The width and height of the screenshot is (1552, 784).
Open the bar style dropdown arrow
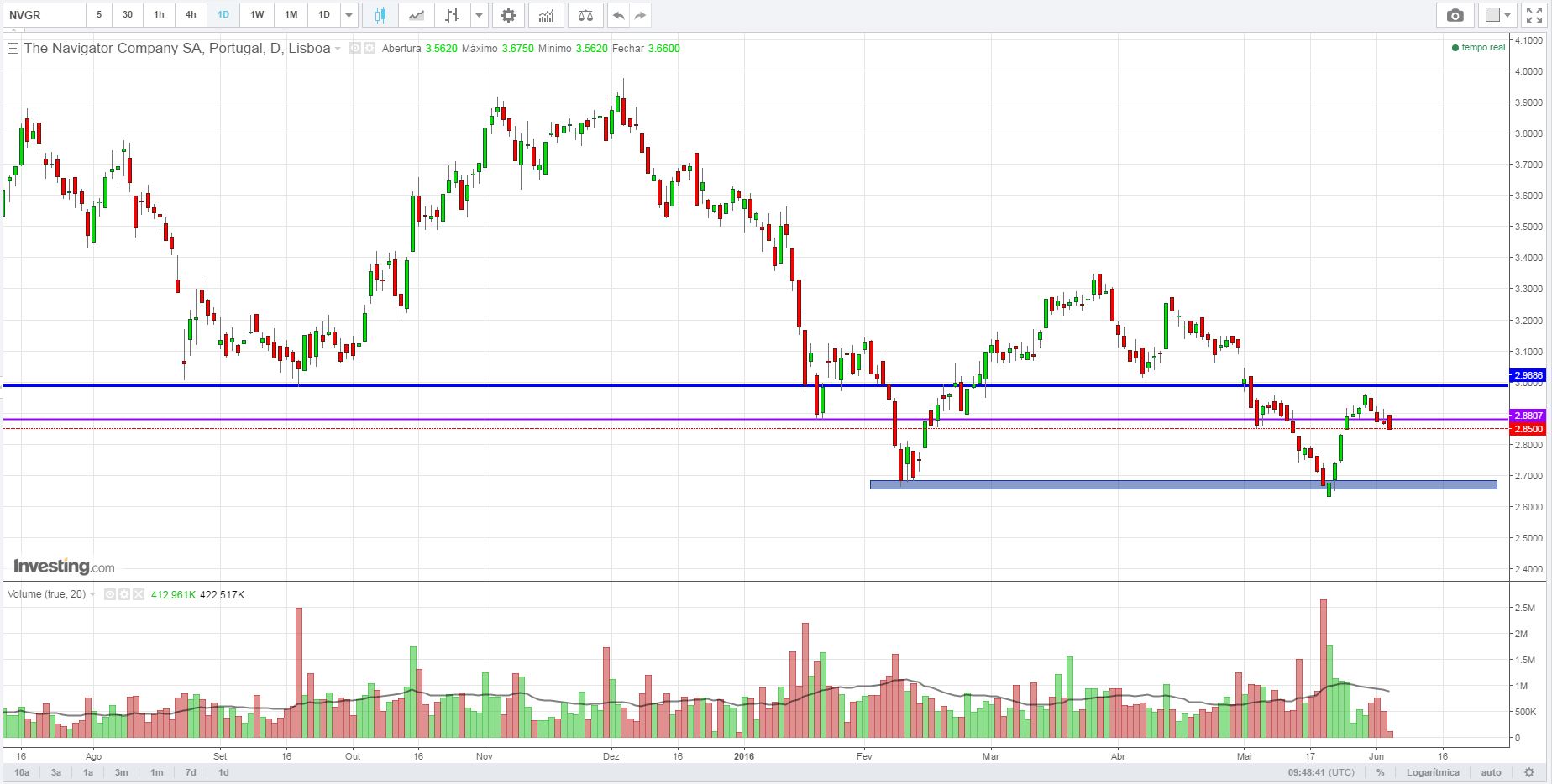[x=479, y=15]
